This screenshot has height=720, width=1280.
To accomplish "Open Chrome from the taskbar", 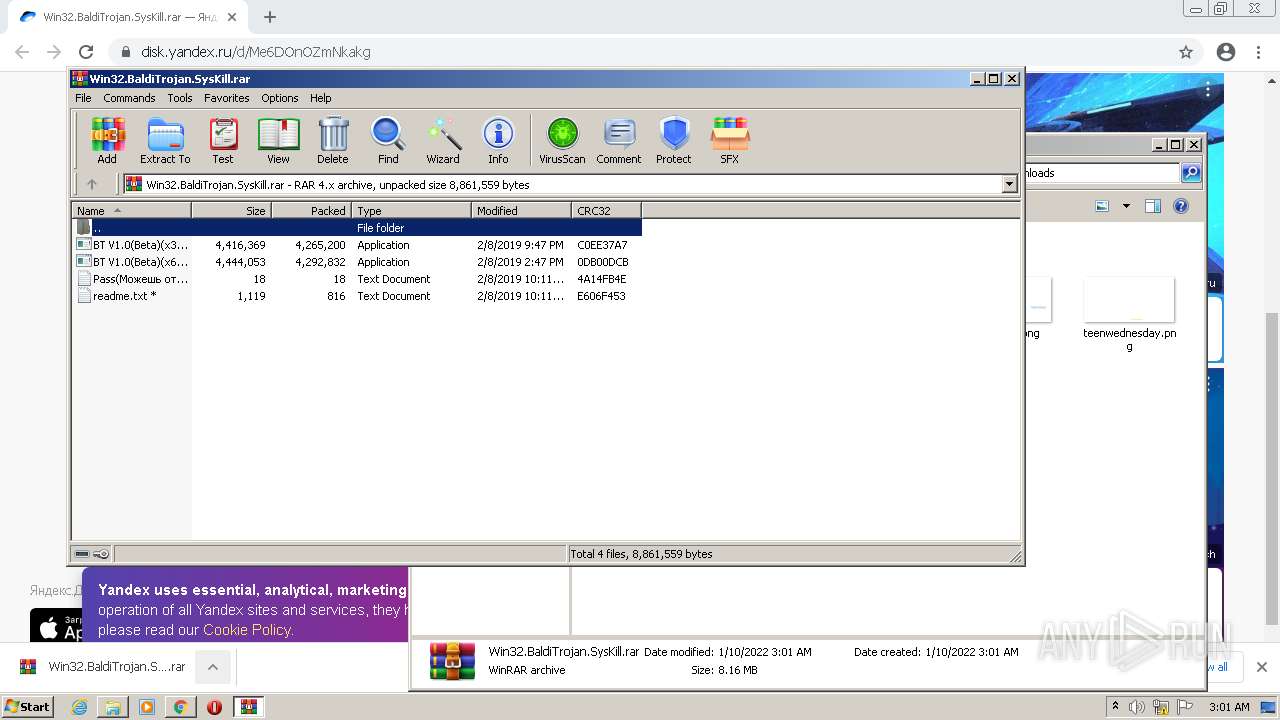I will 180,707.
